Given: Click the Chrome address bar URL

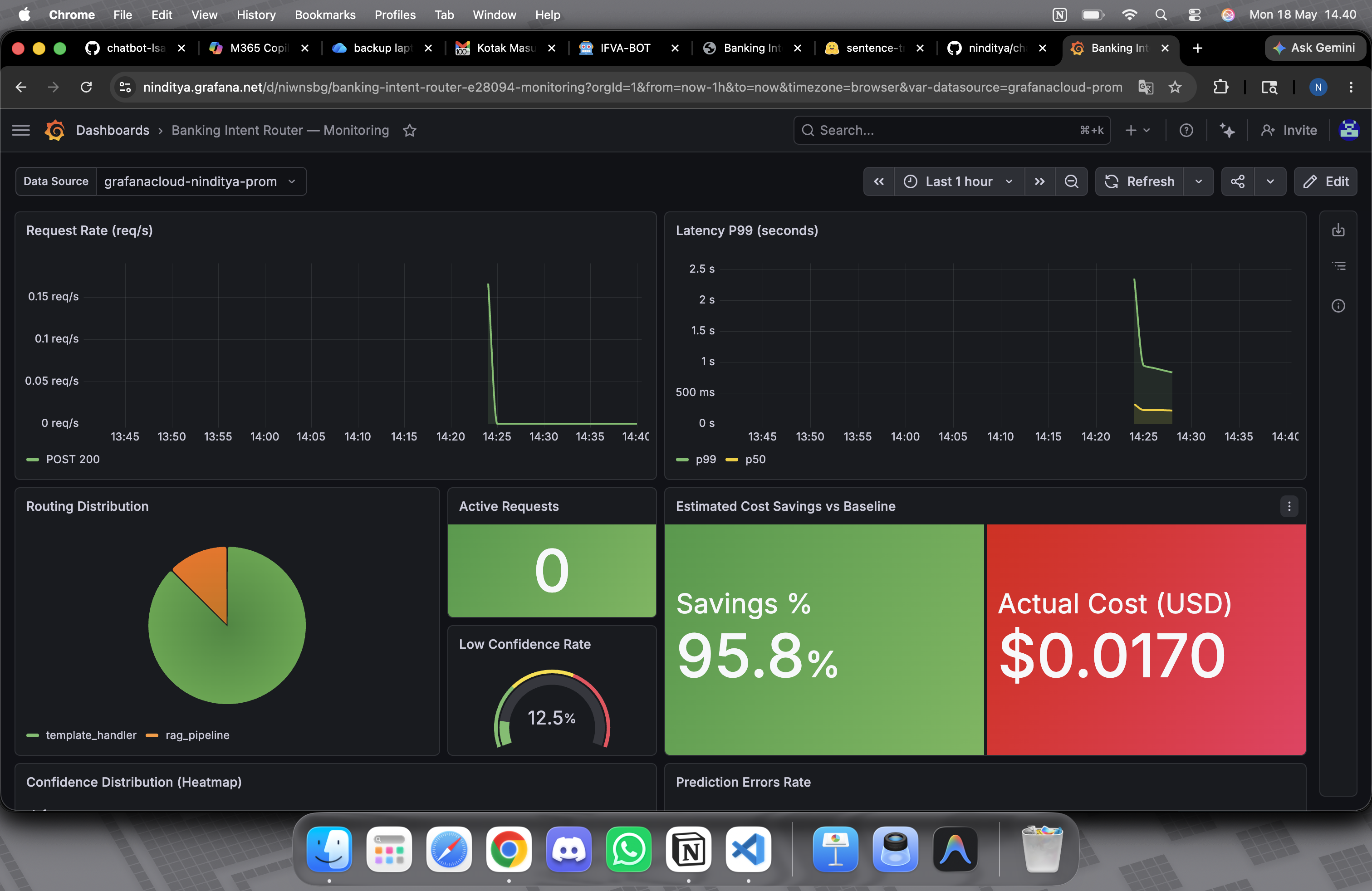Looking at the screenshot, I should point(632,87).
